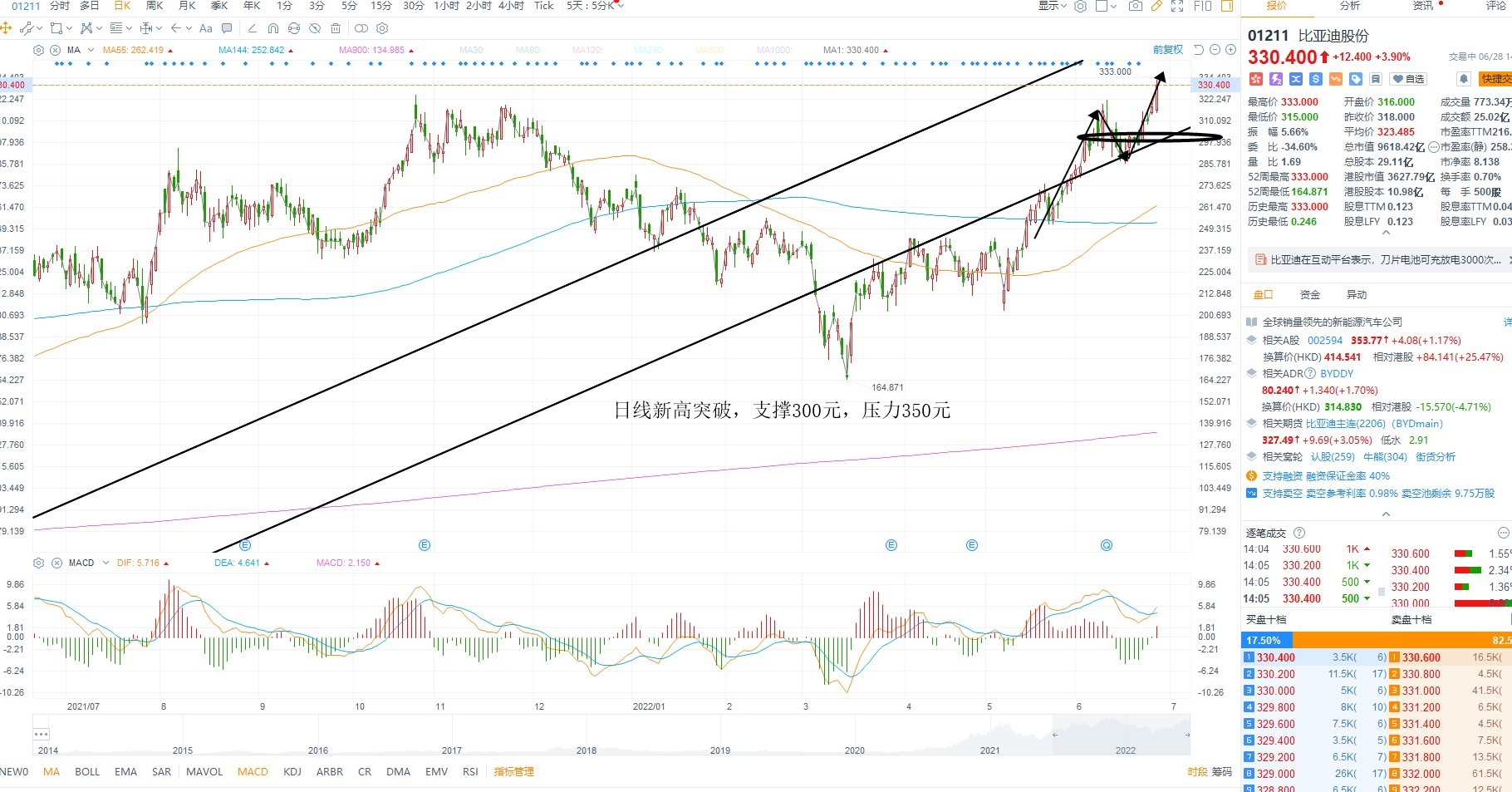
Task: Click the MA144 blue legend value
Action: pos(251,50)
